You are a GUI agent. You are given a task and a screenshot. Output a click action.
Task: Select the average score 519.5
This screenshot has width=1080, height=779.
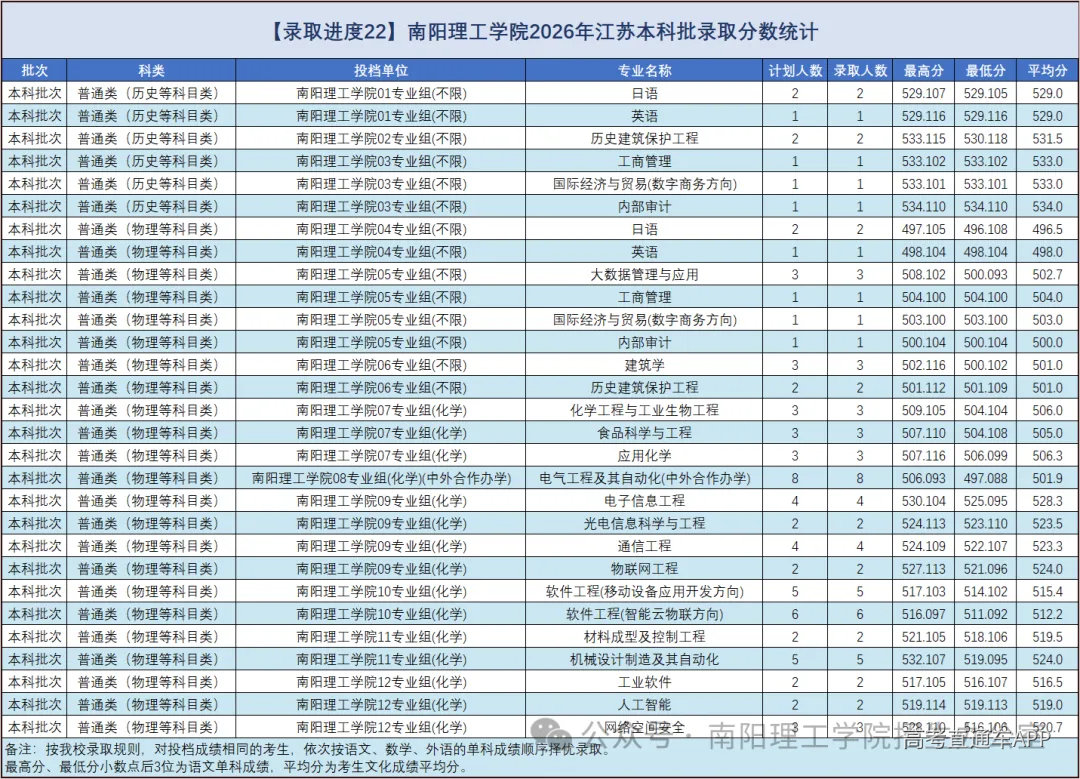click(x=1048, y=636)
